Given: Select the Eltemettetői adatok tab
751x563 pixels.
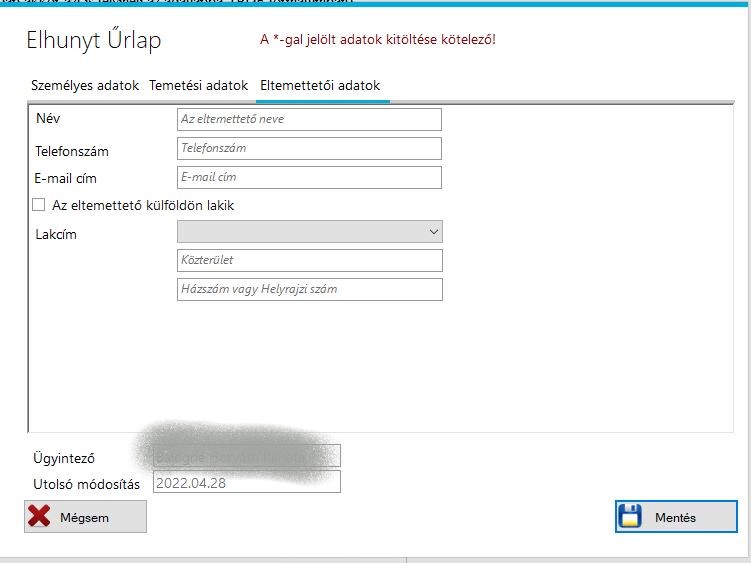Looking at the screenshot, I should [x=319, y=86].
